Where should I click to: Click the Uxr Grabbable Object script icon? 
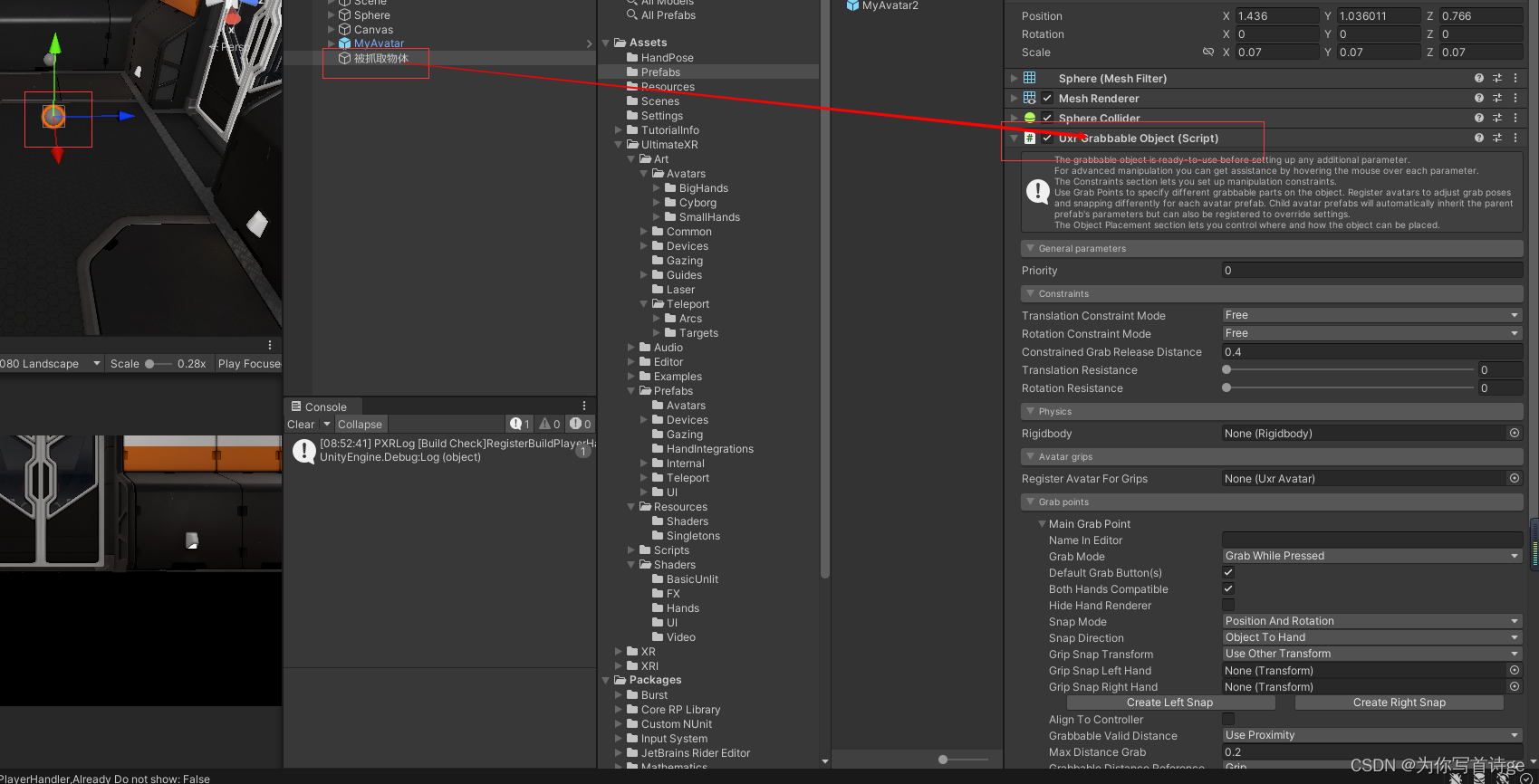[x=1029, y=139]
